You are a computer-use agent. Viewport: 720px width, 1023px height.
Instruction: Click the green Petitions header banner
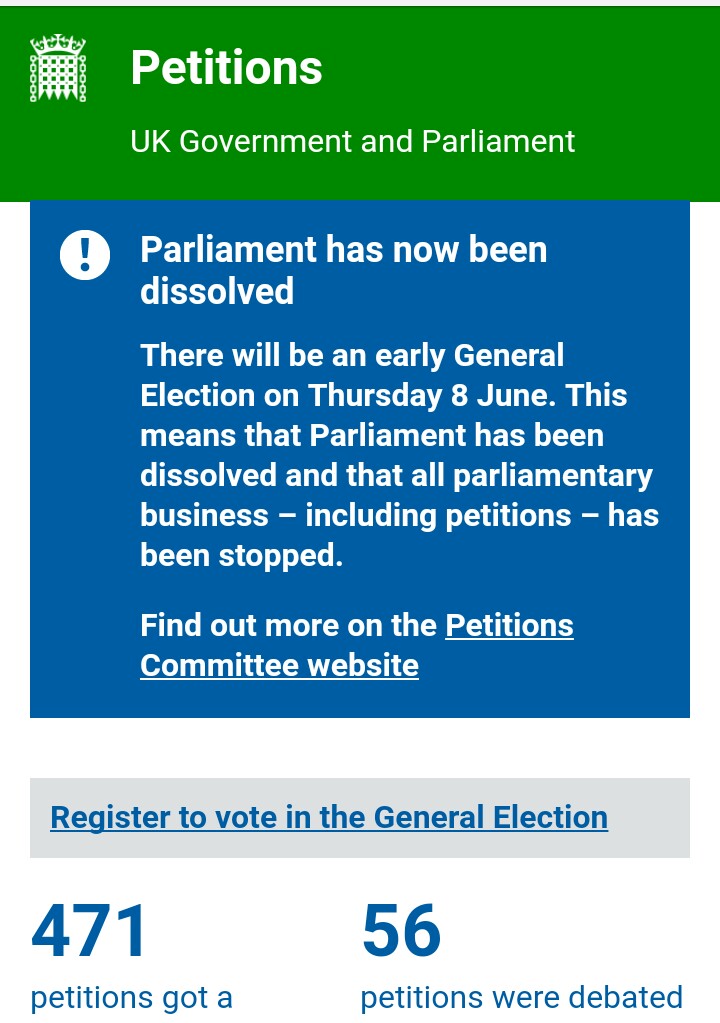coord(360,104)
